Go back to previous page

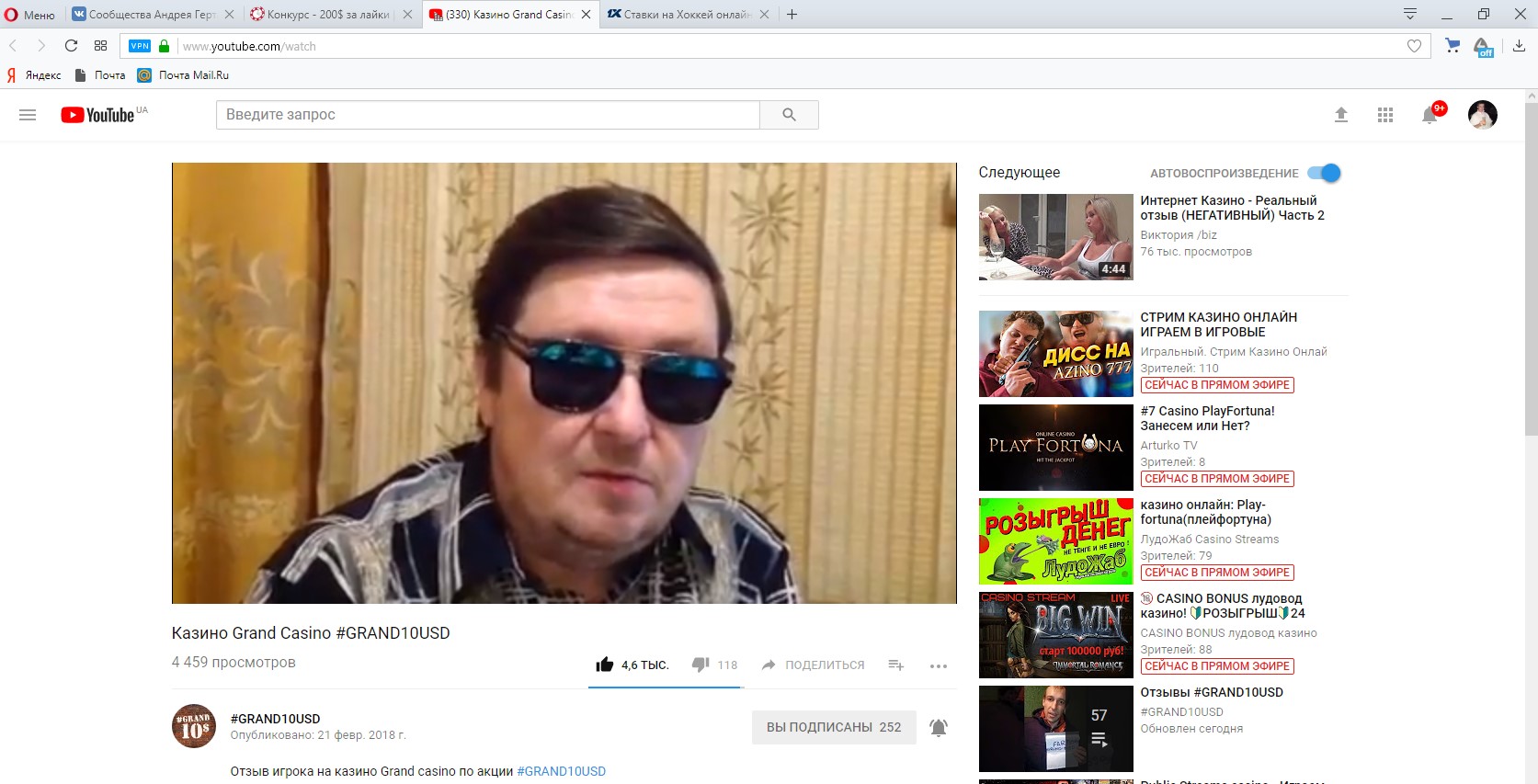(x=14, y=46)
